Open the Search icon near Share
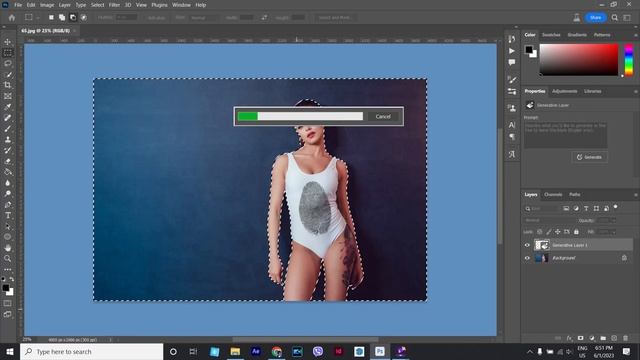The image size is (640, 360). [x=615, y=18]
